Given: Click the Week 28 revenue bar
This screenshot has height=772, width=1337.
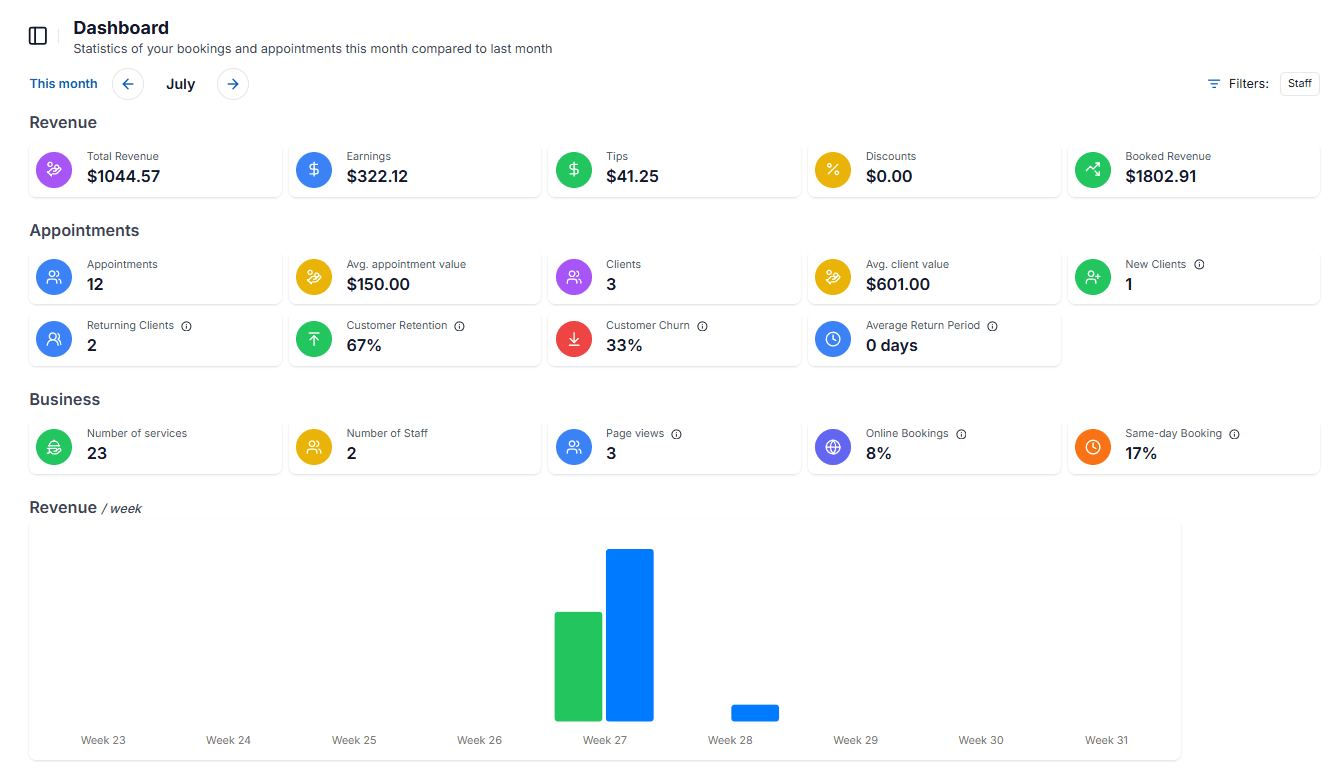Looking at the screenshot, I should click(x=755, y=712).
